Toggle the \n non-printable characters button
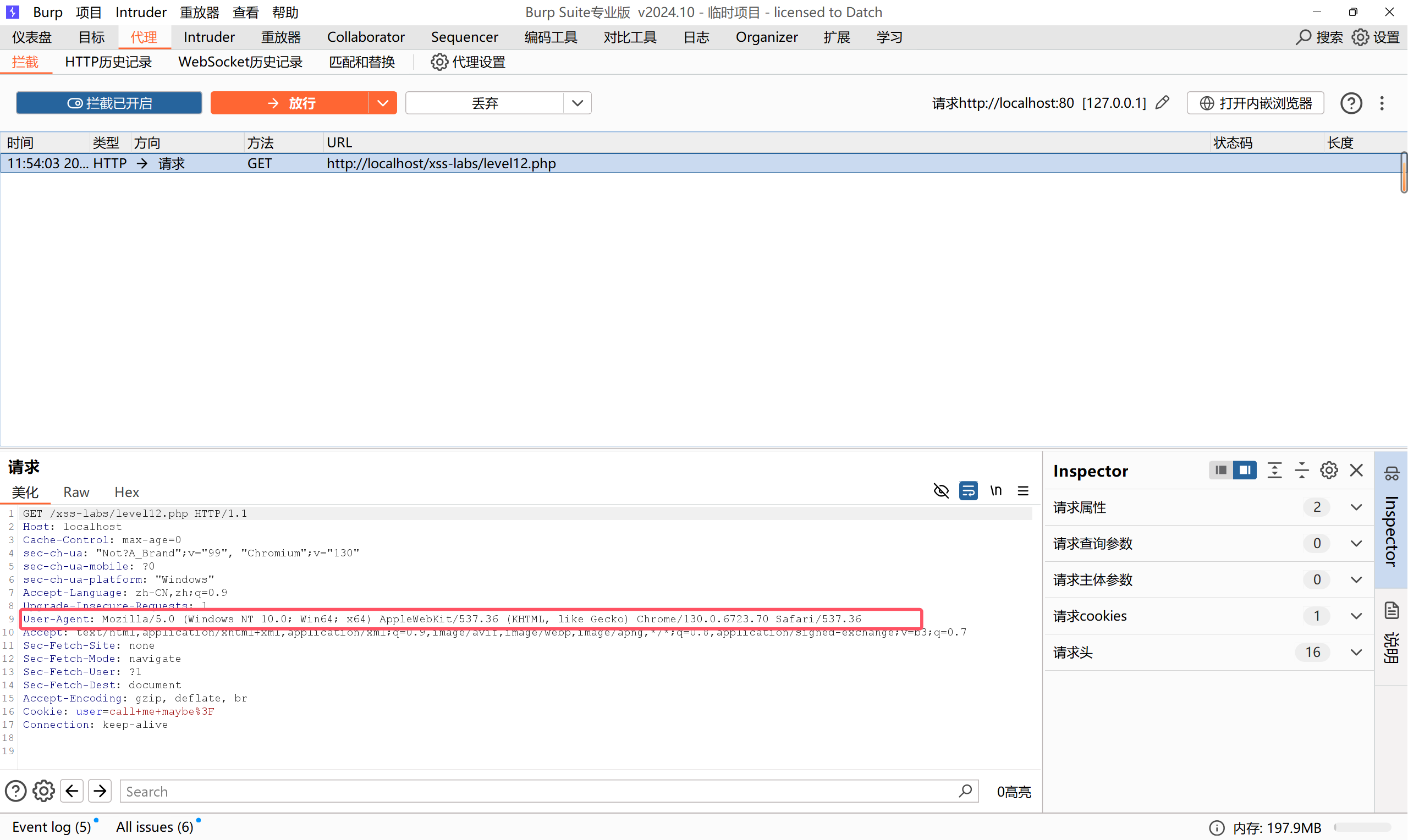The width and height of the screenshot is (1408, 840). [x=996, y=491]
